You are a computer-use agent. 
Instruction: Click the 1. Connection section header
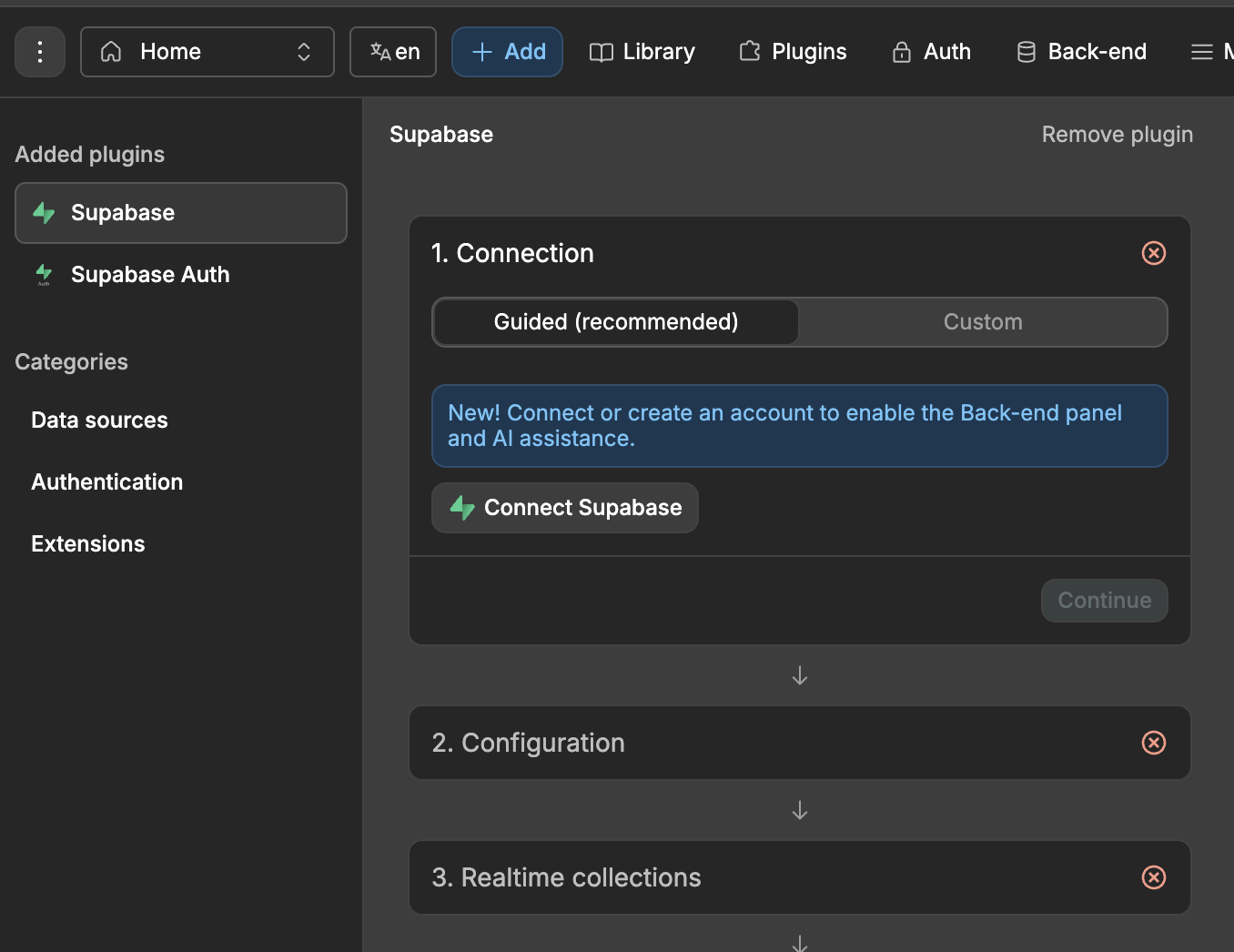[x=512, y=253]
